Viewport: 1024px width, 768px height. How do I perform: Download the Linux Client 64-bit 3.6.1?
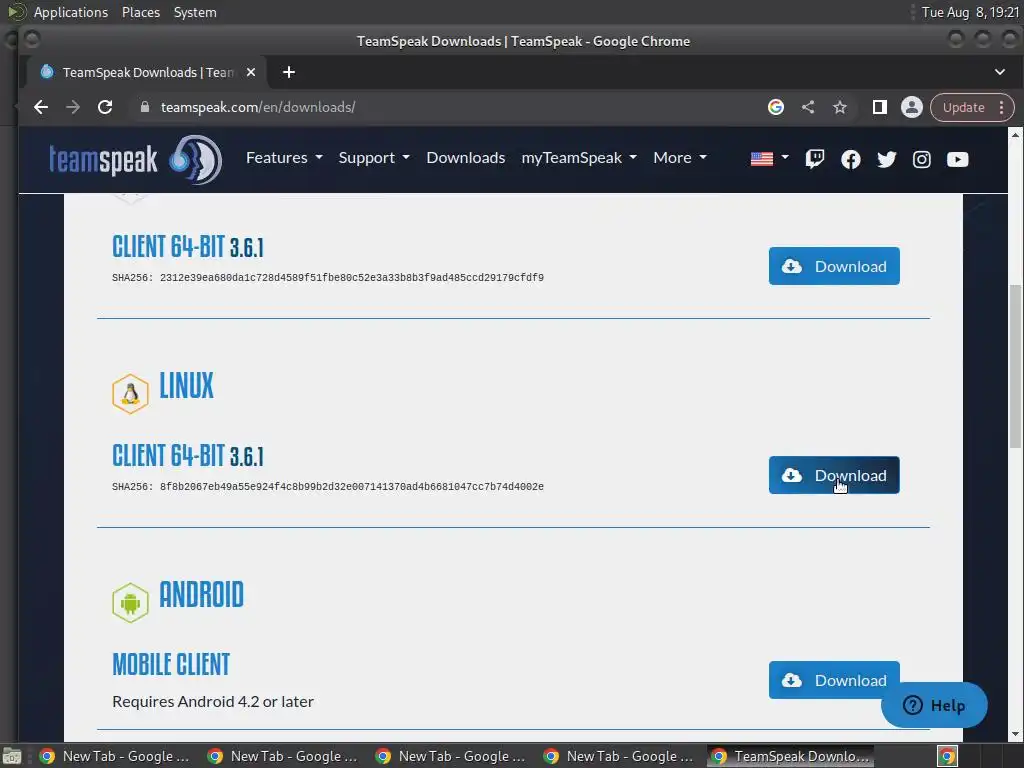[834, 475]
